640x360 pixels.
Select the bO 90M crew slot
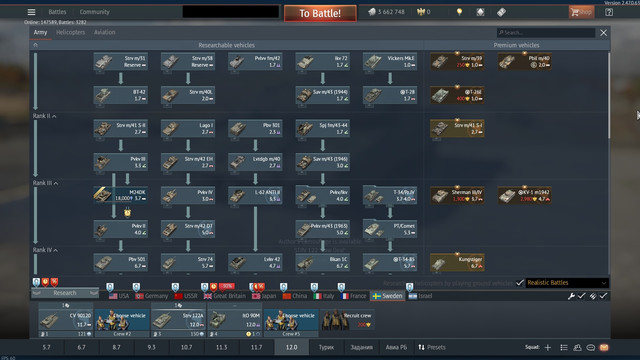[x=235, y=320]
